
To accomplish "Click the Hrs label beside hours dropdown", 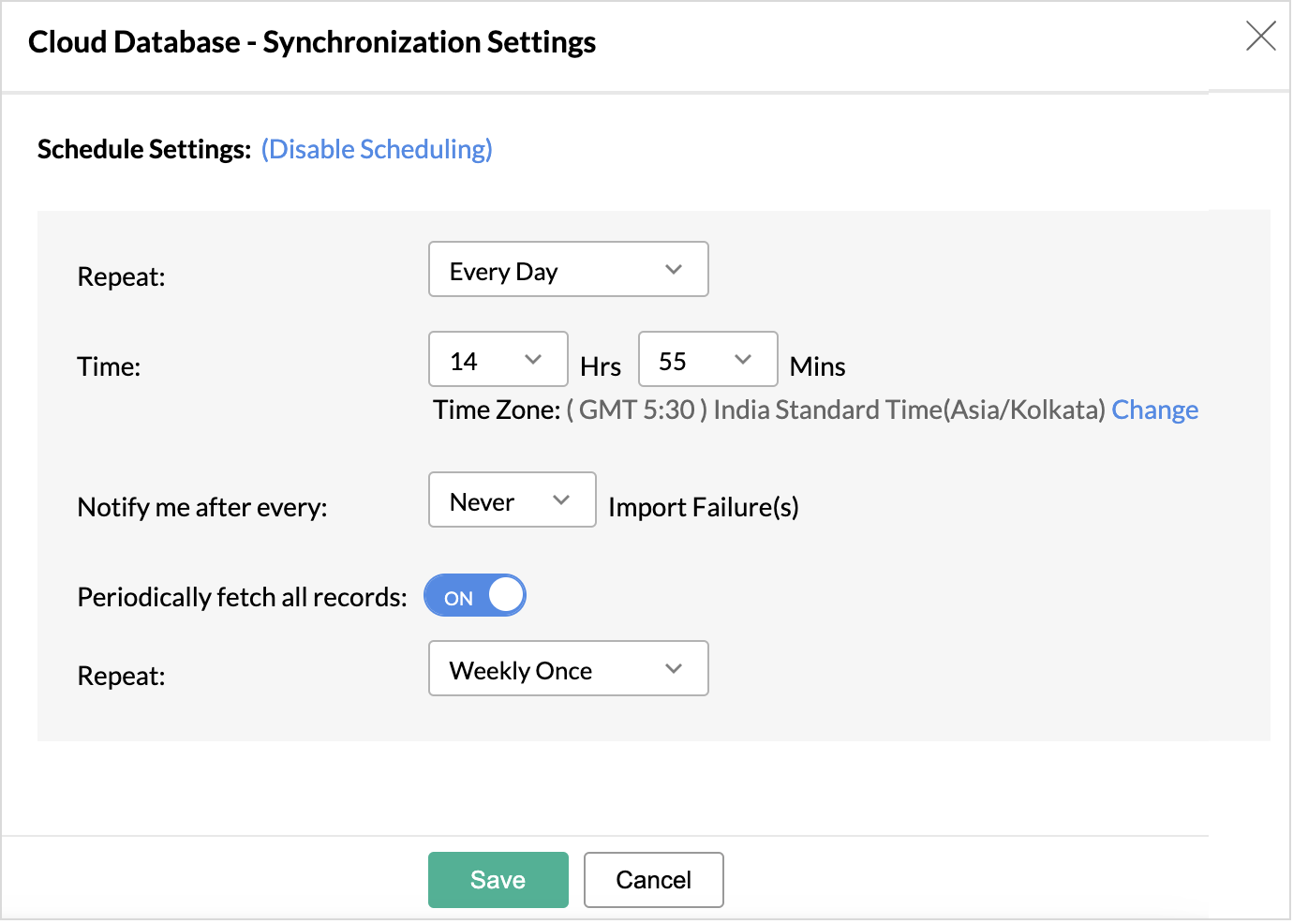I will click(601, 366).
